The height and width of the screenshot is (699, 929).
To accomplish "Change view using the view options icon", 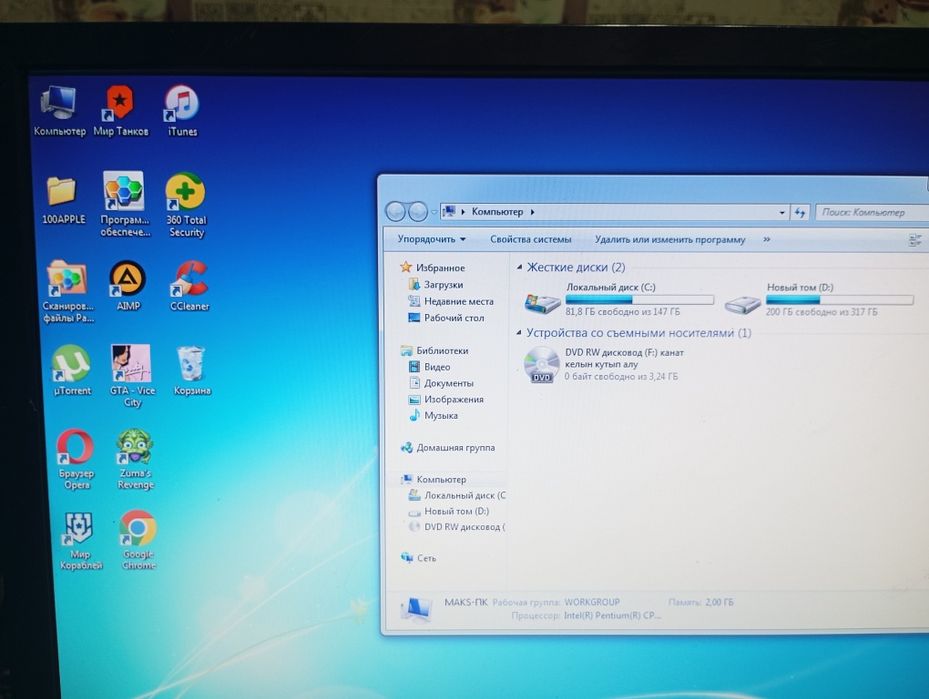I will tap(915, 240).
